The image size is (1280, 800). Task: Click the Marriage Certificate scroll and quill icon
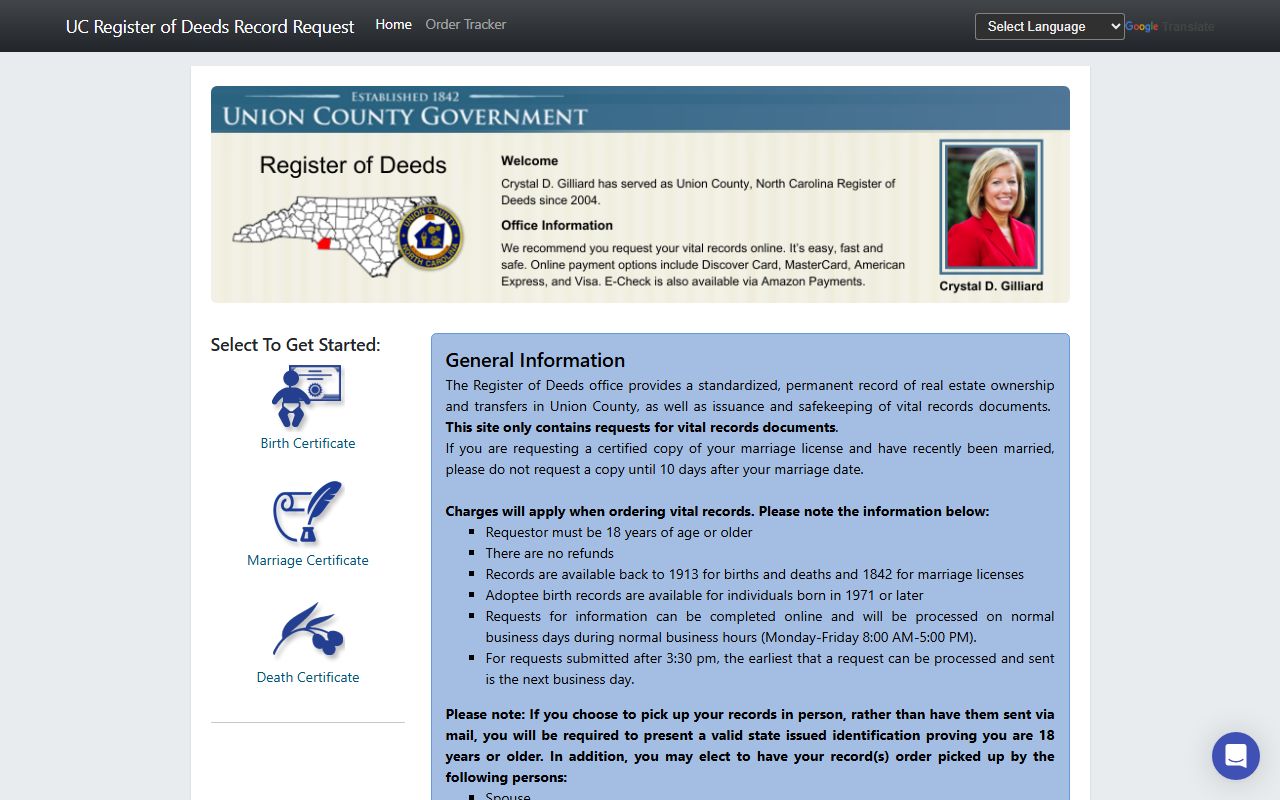307,513
